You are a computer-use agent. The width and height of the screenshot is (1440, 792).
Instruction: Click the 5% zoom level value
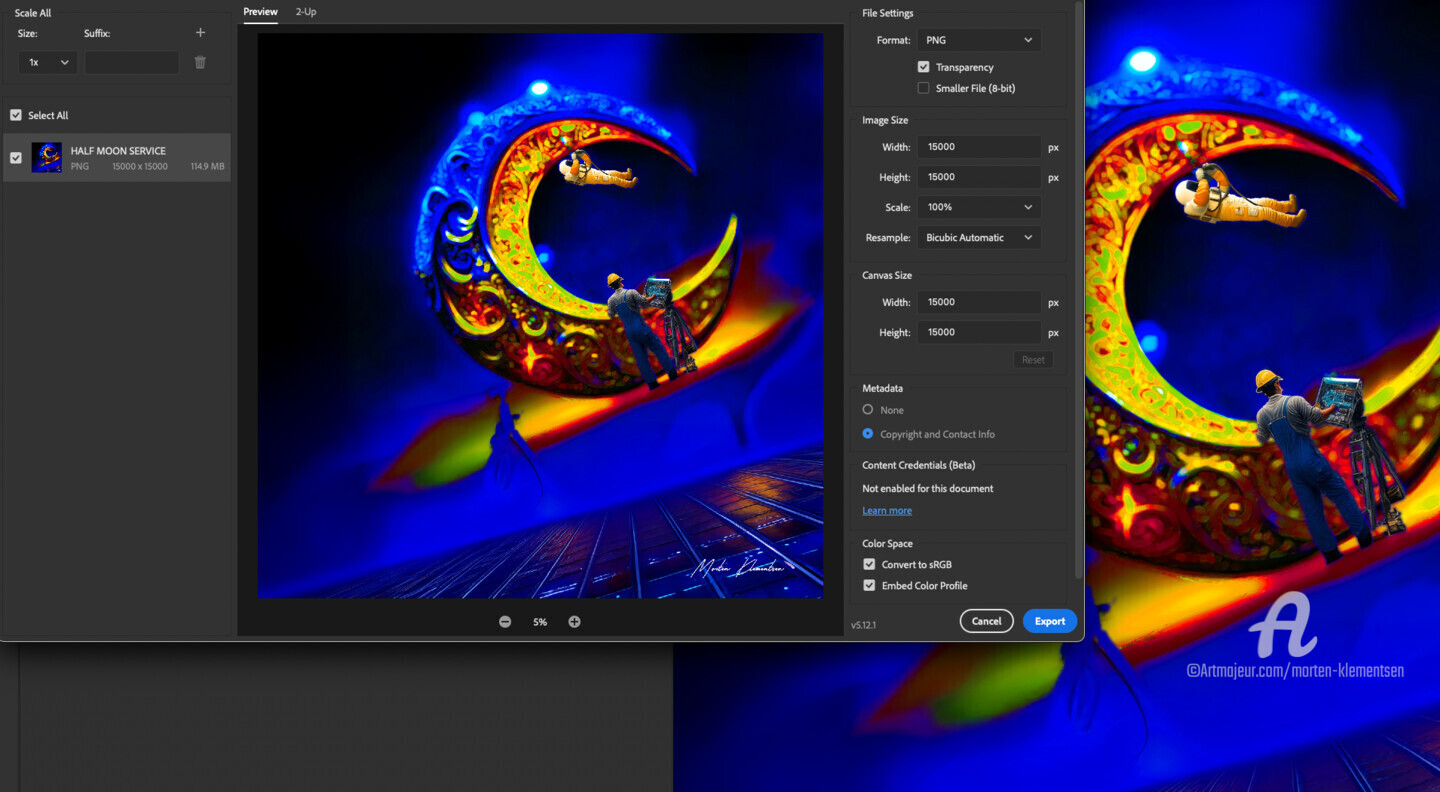(540, 622)
